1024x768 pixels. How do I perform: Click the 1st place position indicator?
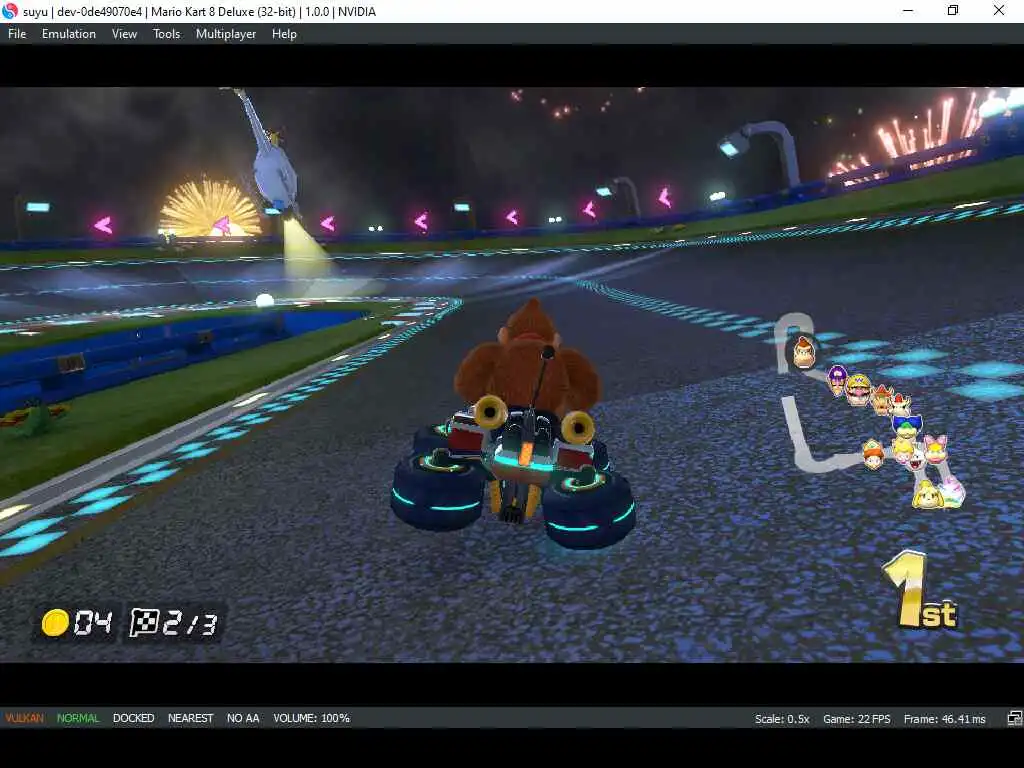click(x=920, y=590)
